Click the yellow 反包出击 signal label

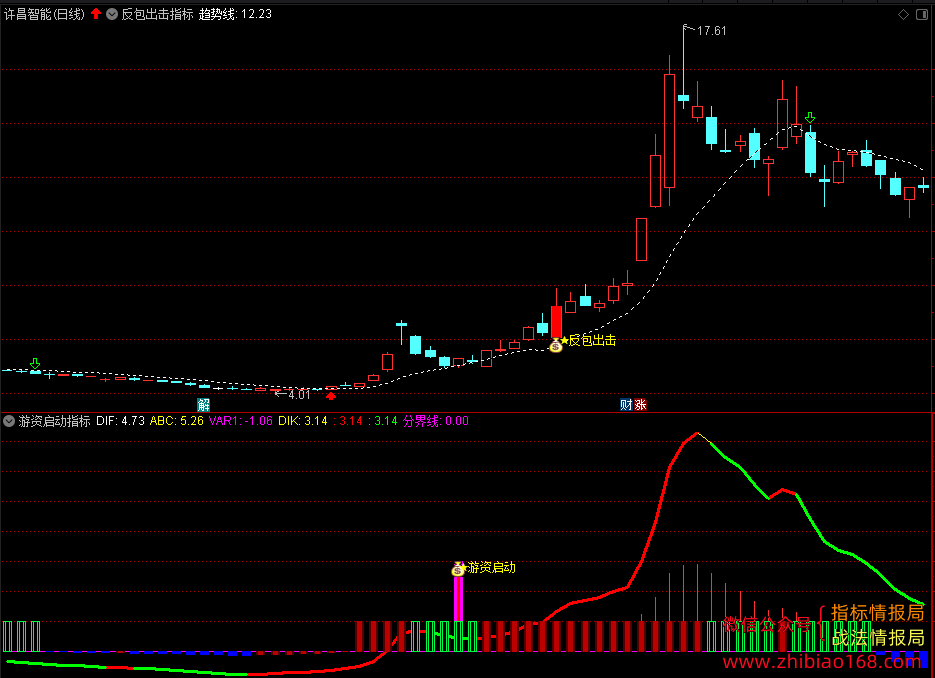pos(592,340)
